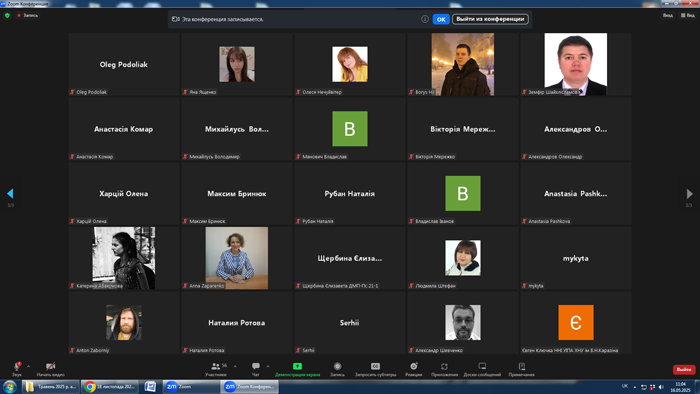The image size is (700, 394).
Task: Switch to Zoom main window in taskbar
Action: tap(191, 386)
